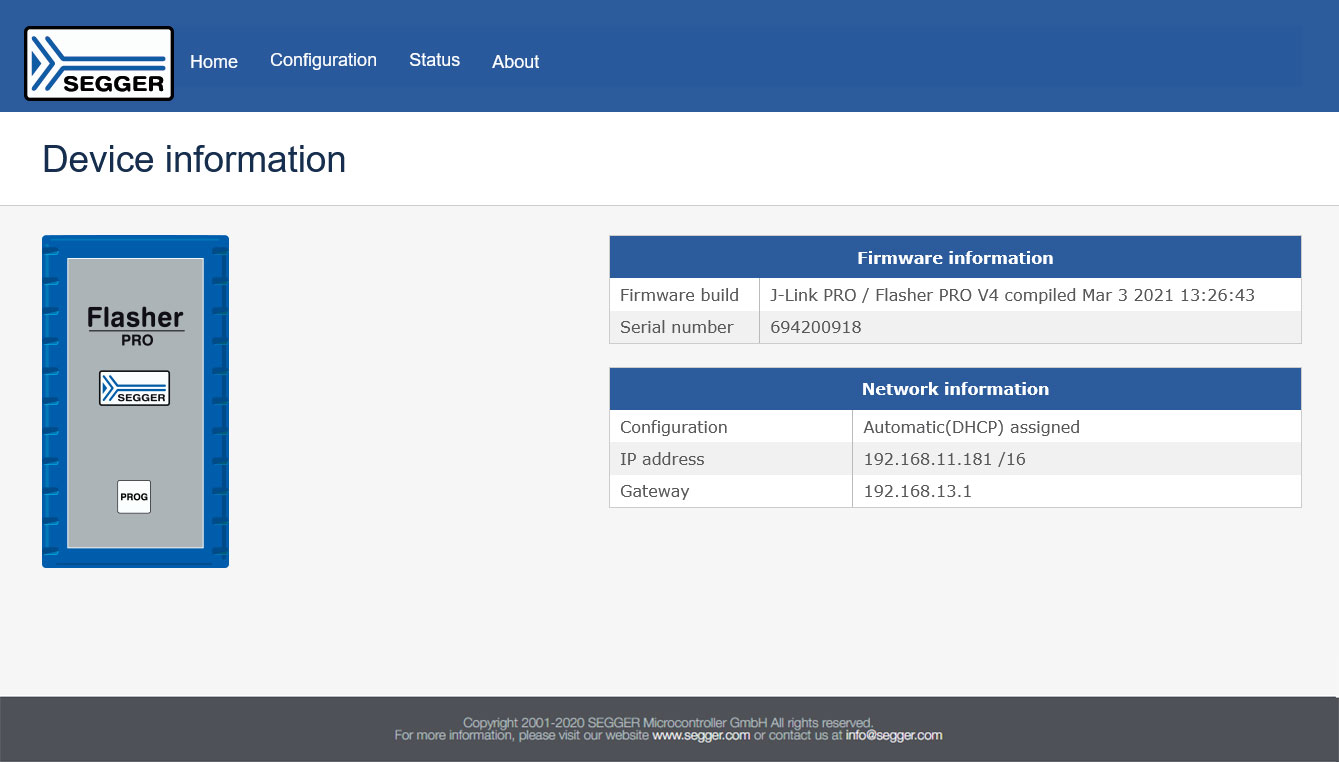Screen dimensions: 1339x762
Task: Open the About page
Action: coord(515,62)
